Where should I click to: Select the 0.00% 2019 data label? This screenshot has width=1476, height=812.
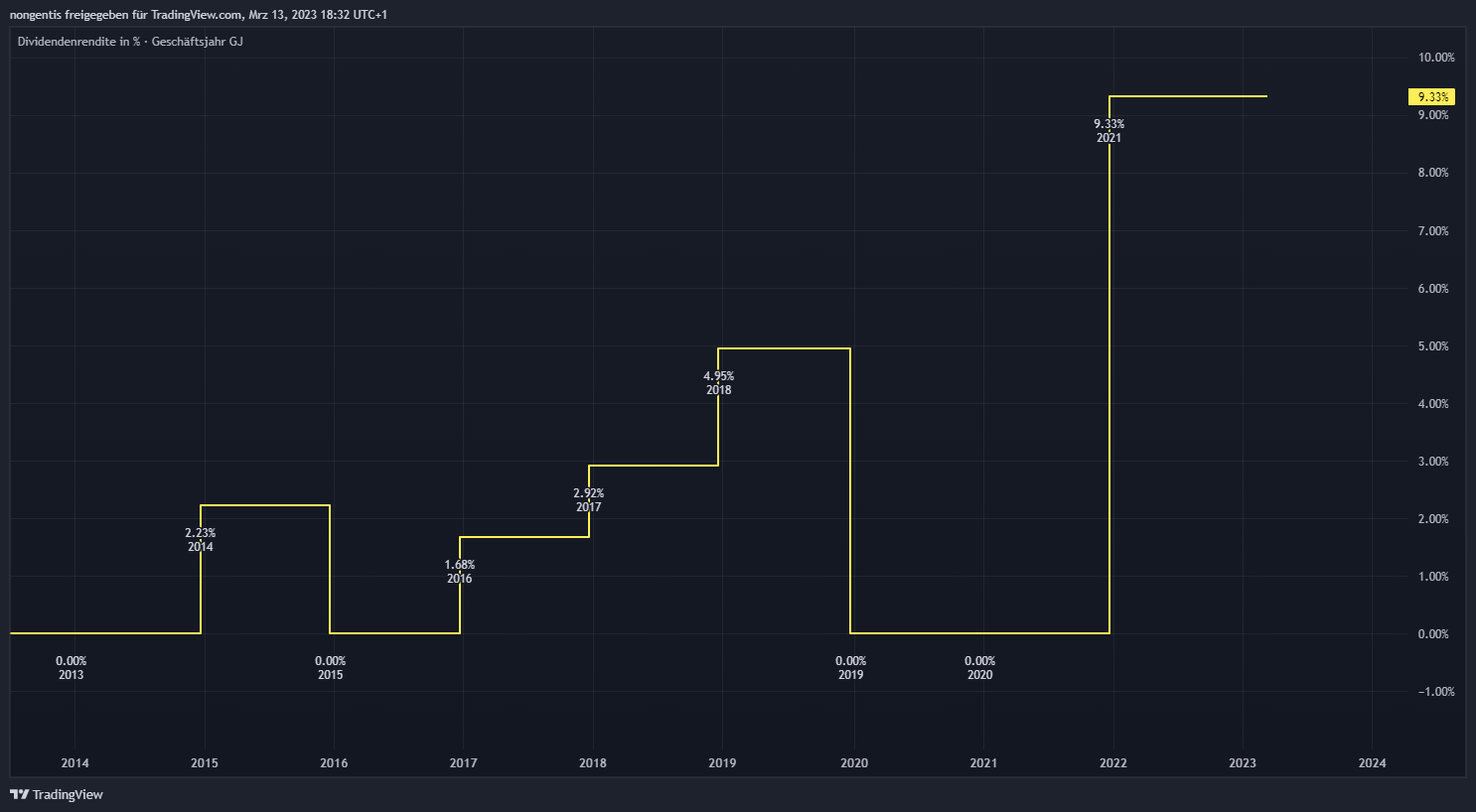[850, 668]
